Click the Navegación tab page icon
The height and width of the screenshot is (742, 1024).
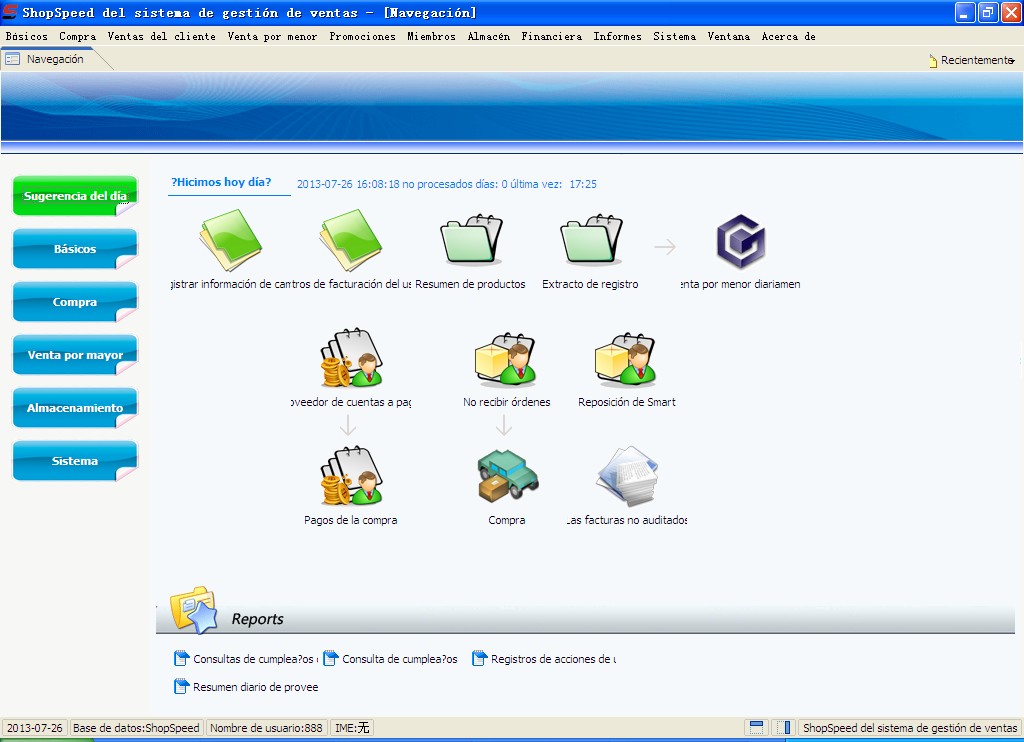pyautogui.click(x=12, y=59)
